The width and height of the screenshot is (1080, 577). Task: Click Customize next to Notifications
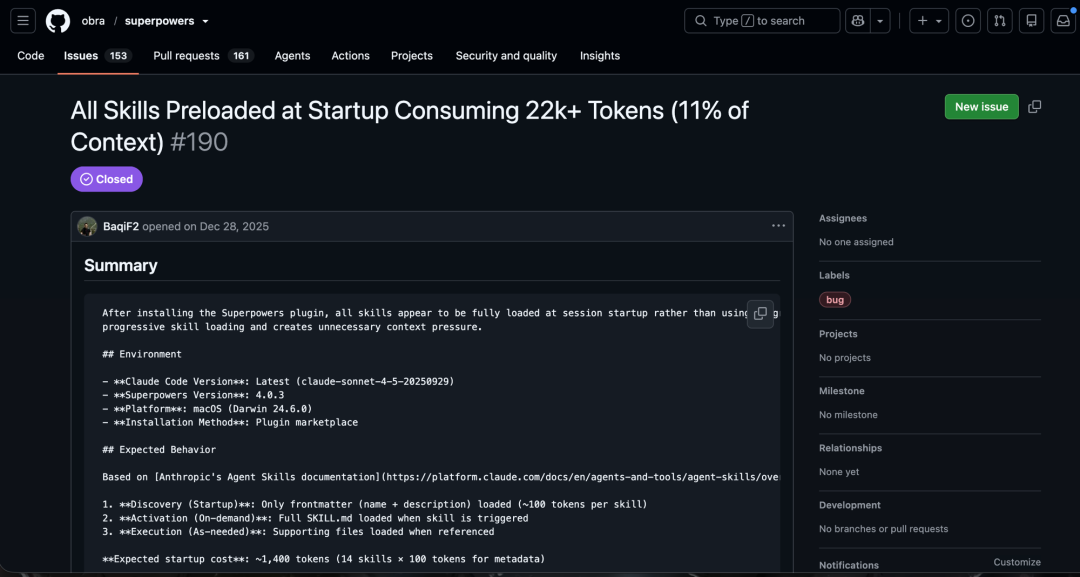1017,562
